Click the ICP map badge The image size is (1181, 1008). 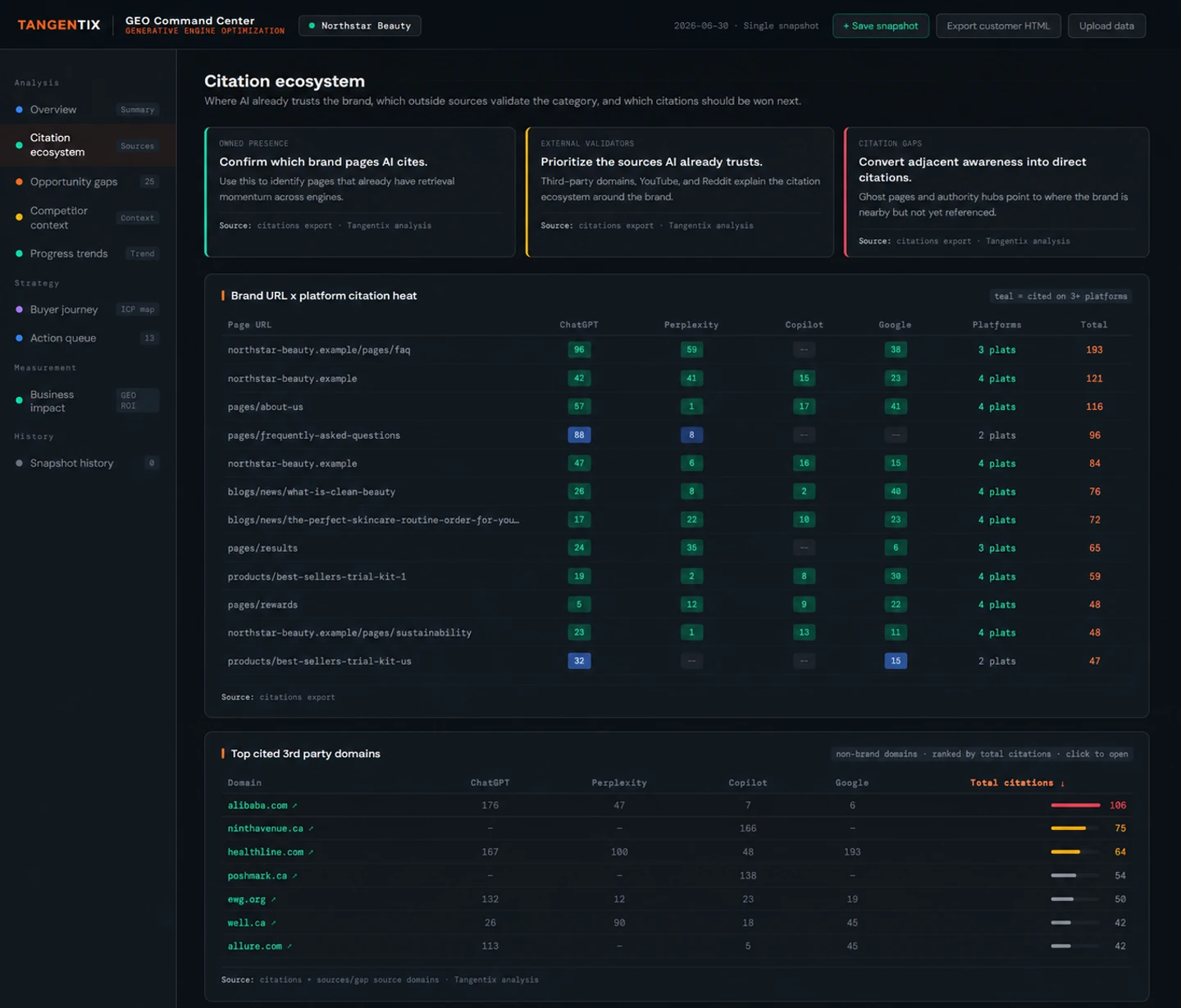(x=137, y=309)
